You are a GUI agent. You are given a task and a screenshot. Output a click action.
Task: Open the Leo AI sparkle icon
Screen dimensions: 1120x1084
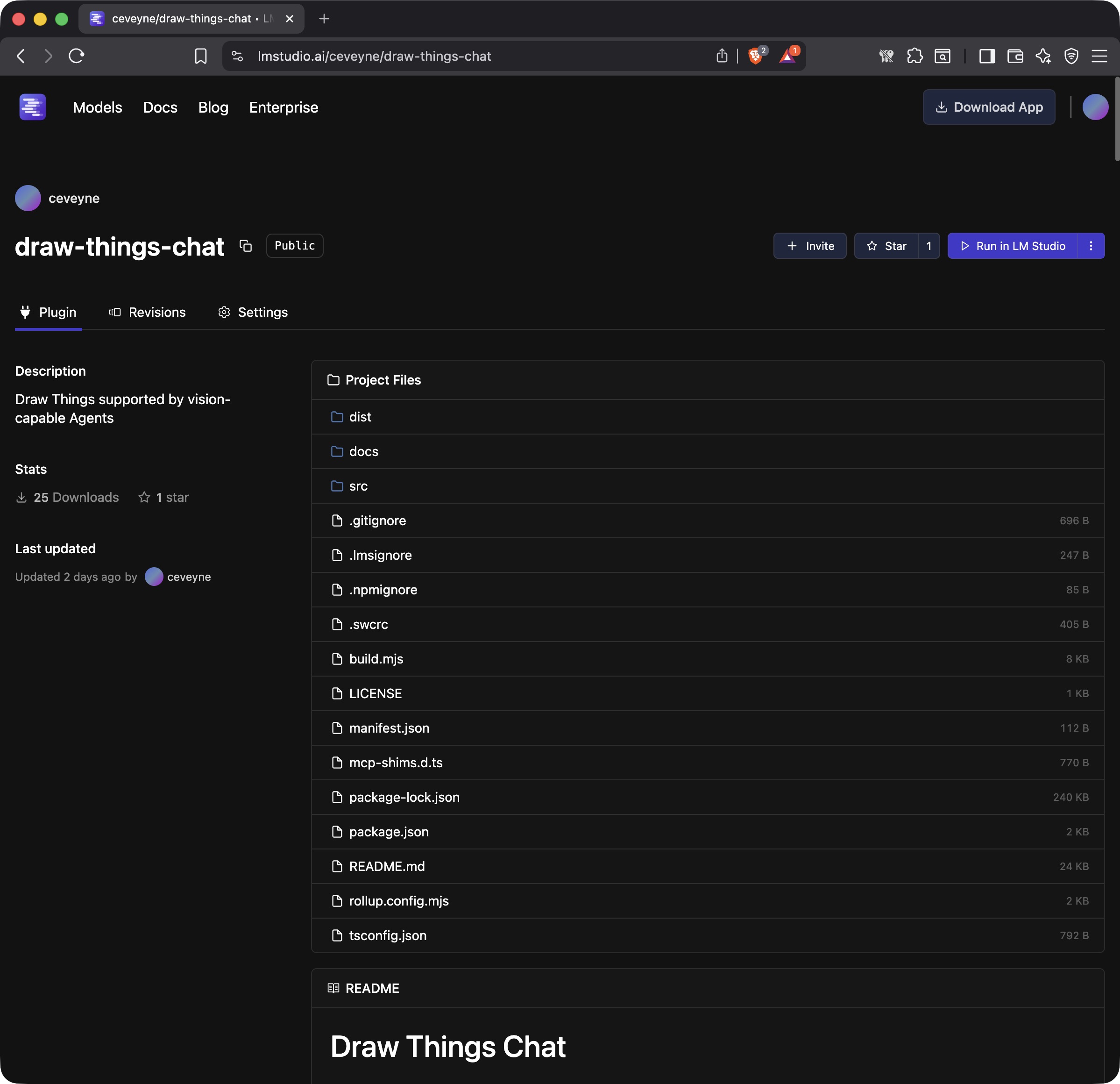1043,56
